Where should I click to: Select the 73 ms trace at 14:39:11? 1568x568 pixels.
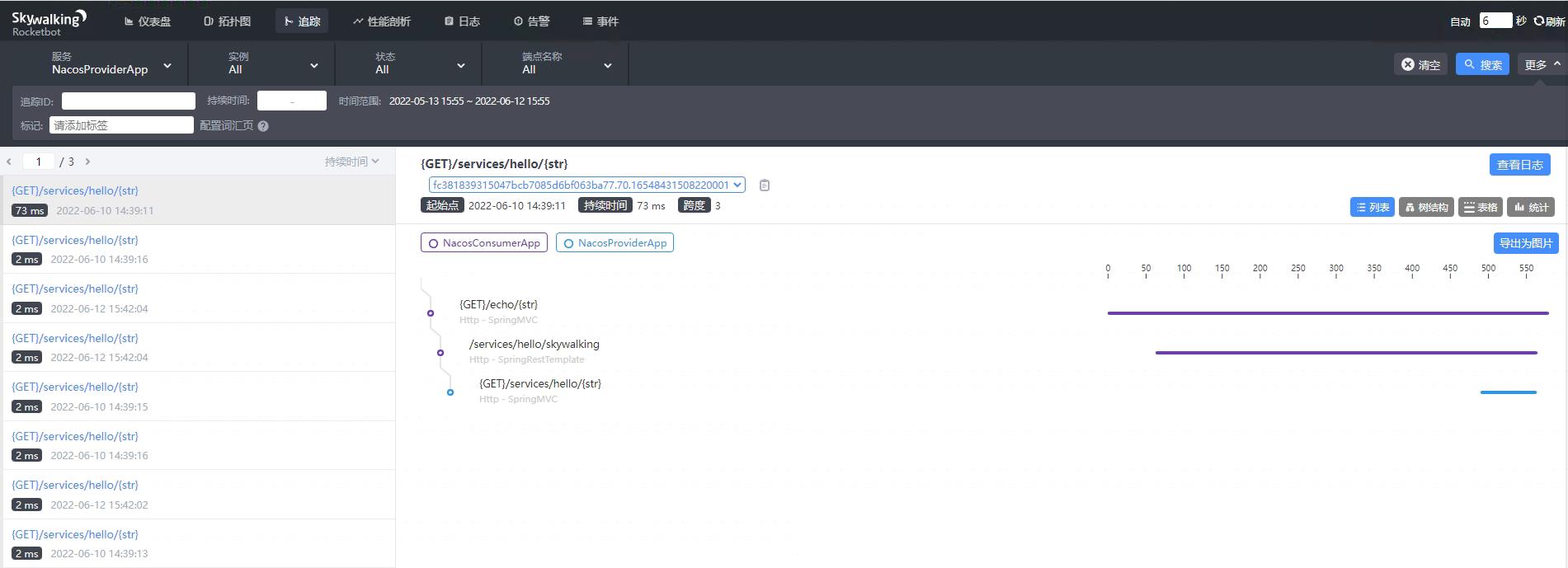[198, 200]
